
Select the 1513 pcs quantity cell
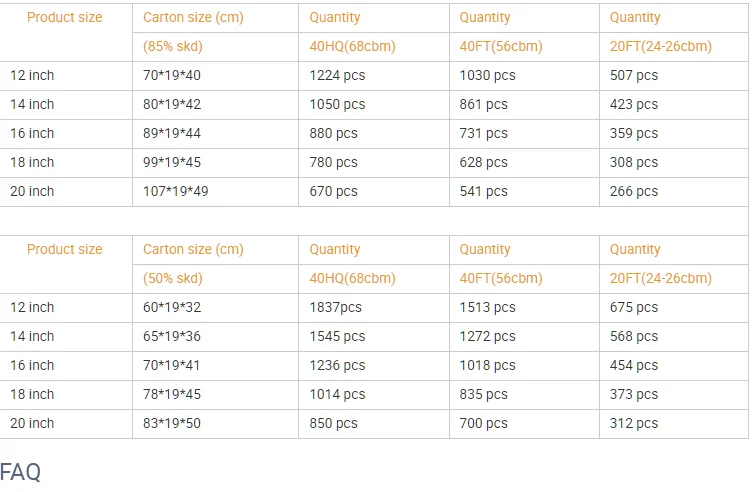pyautogui.click(x=488, y=307)
